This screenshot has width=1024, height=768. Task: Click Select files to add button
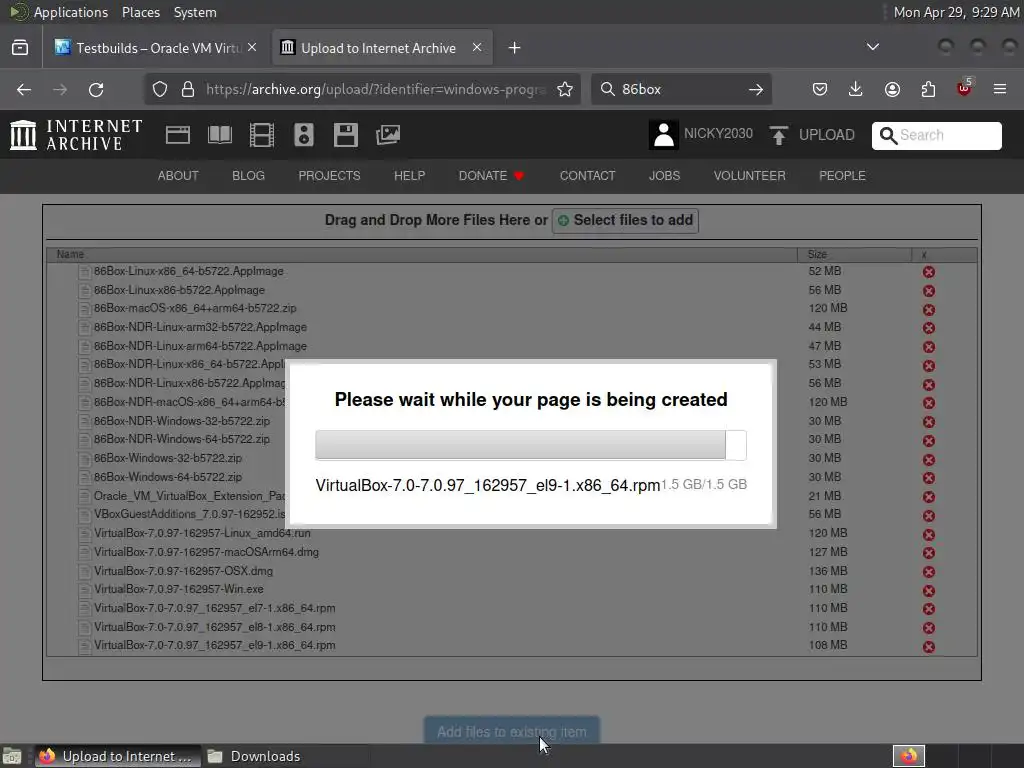click(x=625, y=221)
